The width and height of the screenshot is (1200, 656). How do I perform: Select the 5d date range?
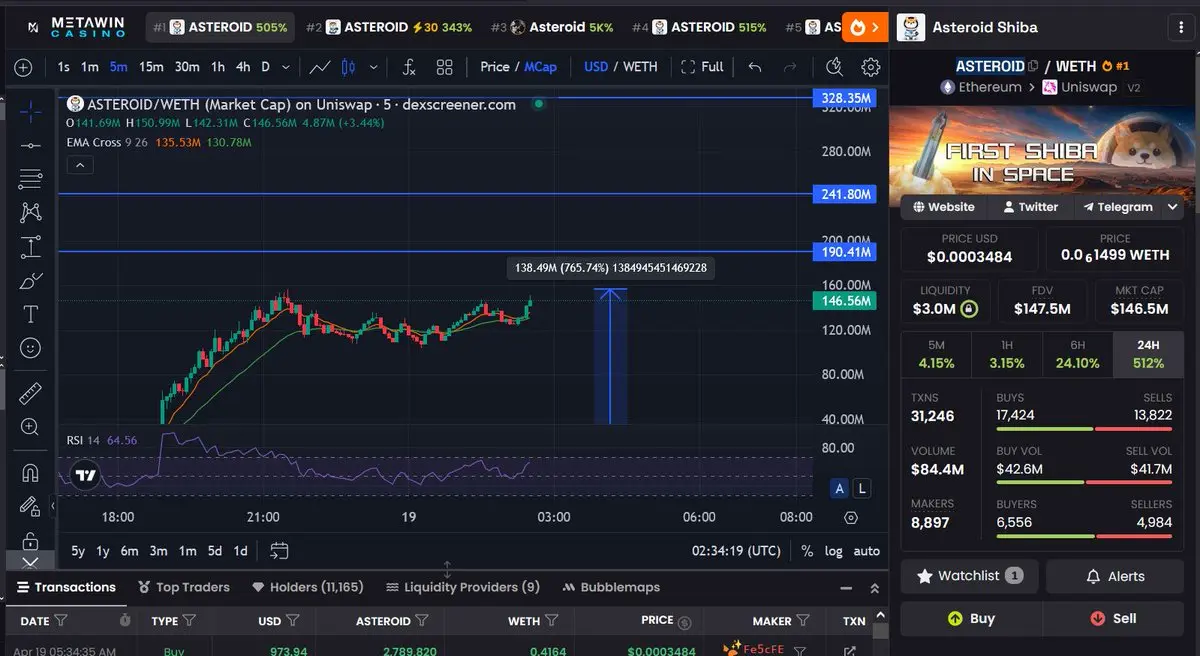point(214,551)
